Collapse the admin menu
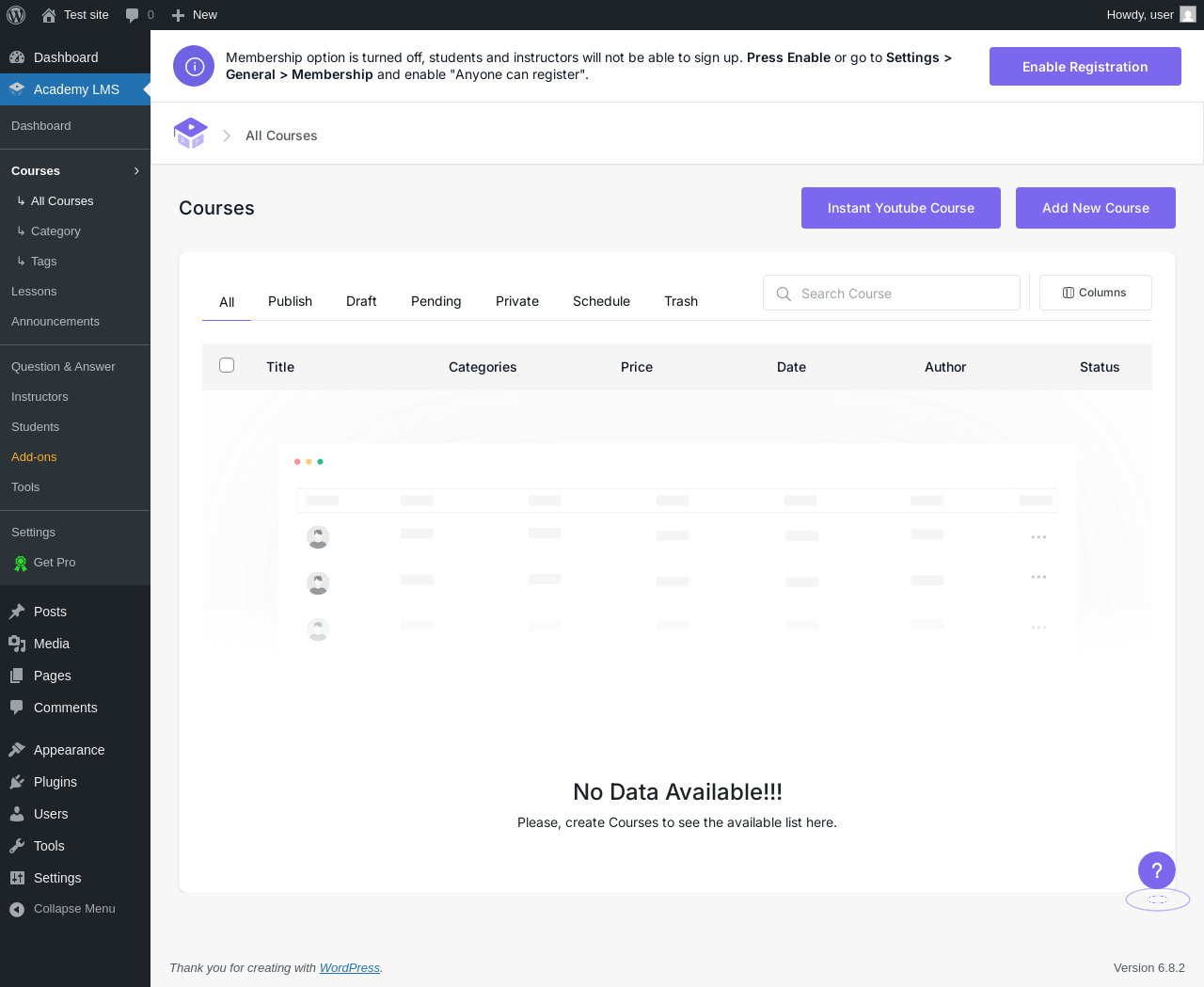This screenshot has height=987, width=1204. pyautogui.click(x=75, y=909)
